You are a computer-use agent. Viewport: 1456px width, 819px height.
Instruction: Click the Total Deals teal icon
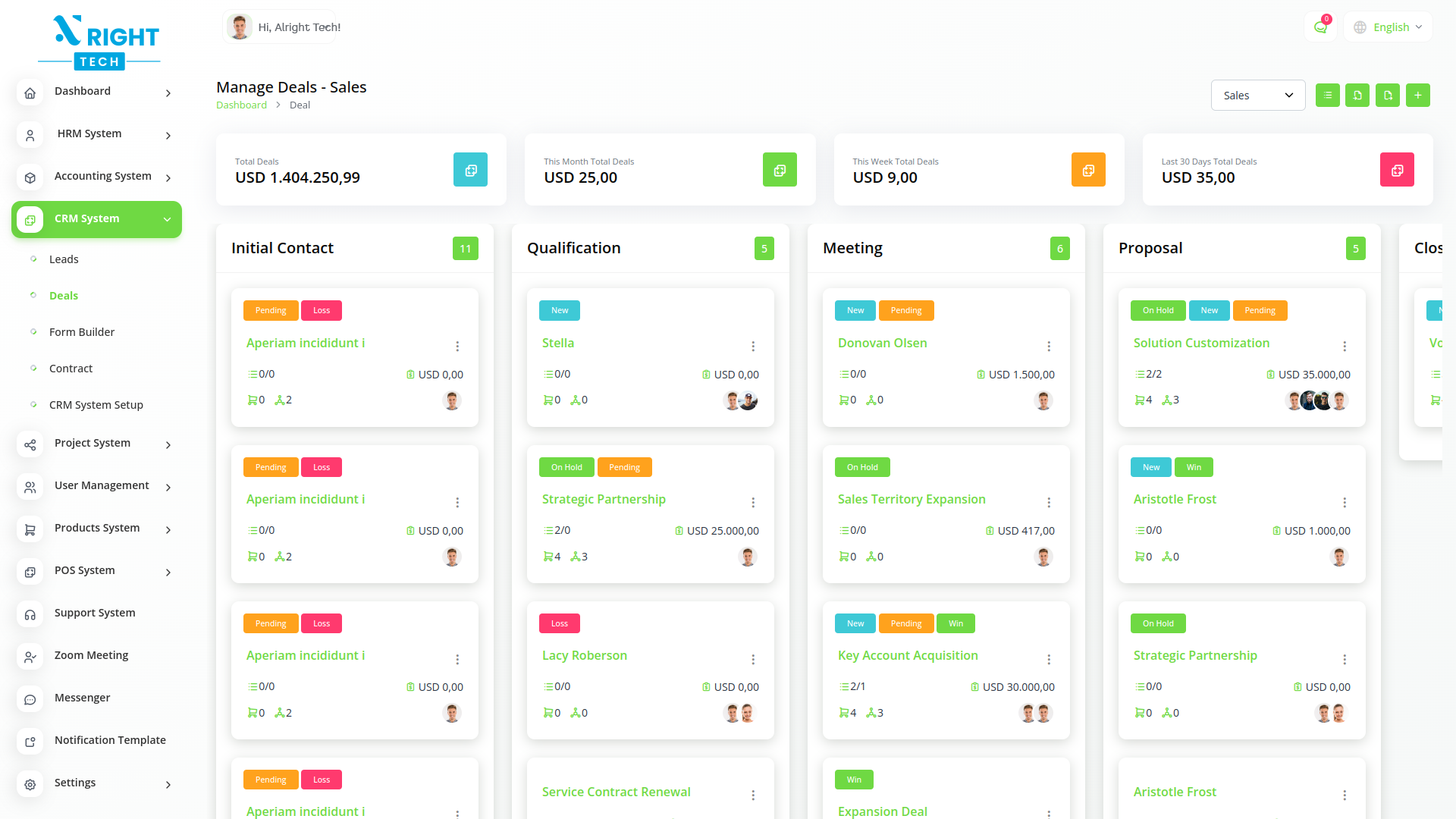coord(470,170)
